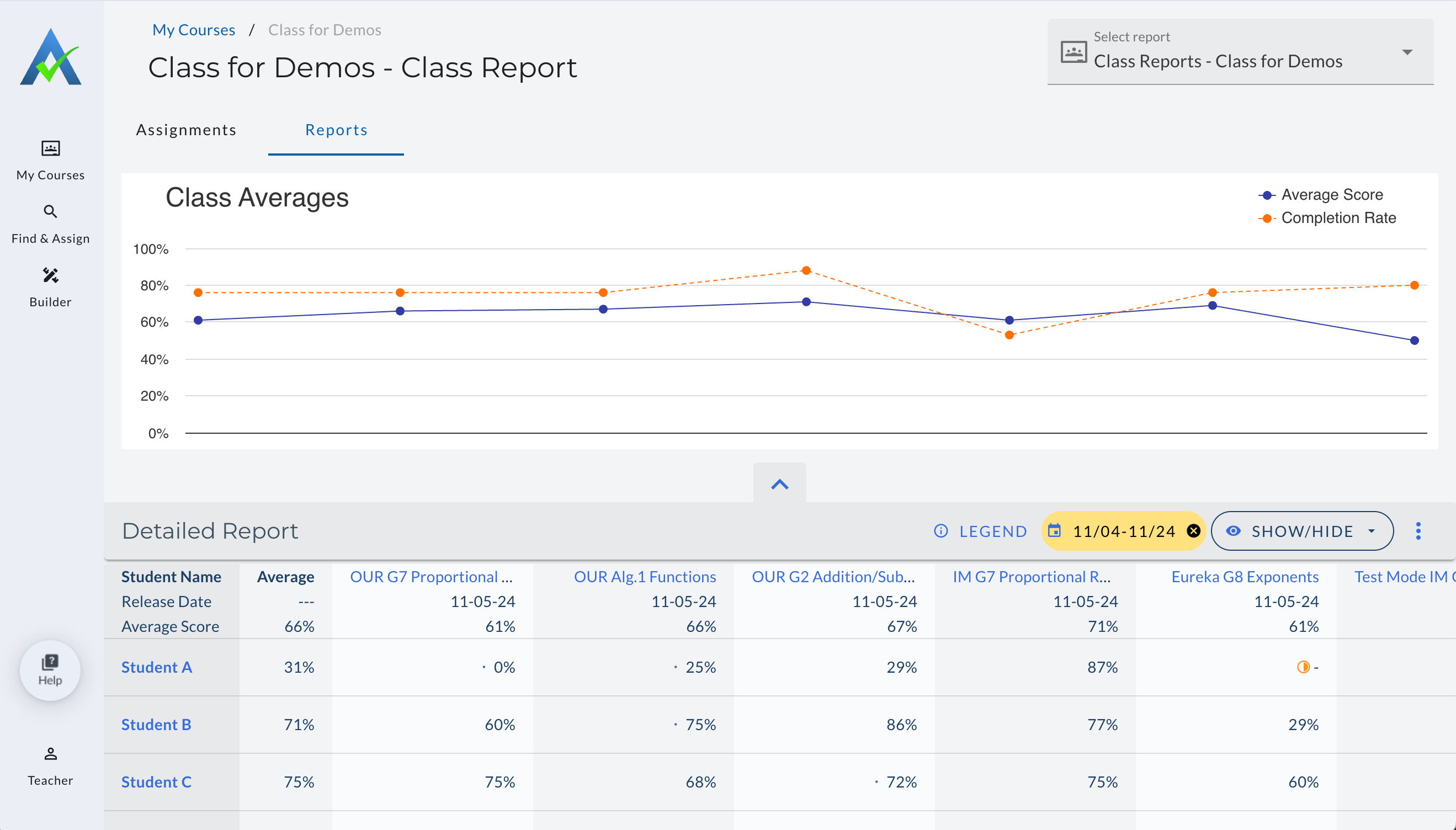
Task: Open IM G7 Proportional R... assignment column
Action: (1032, 577)
